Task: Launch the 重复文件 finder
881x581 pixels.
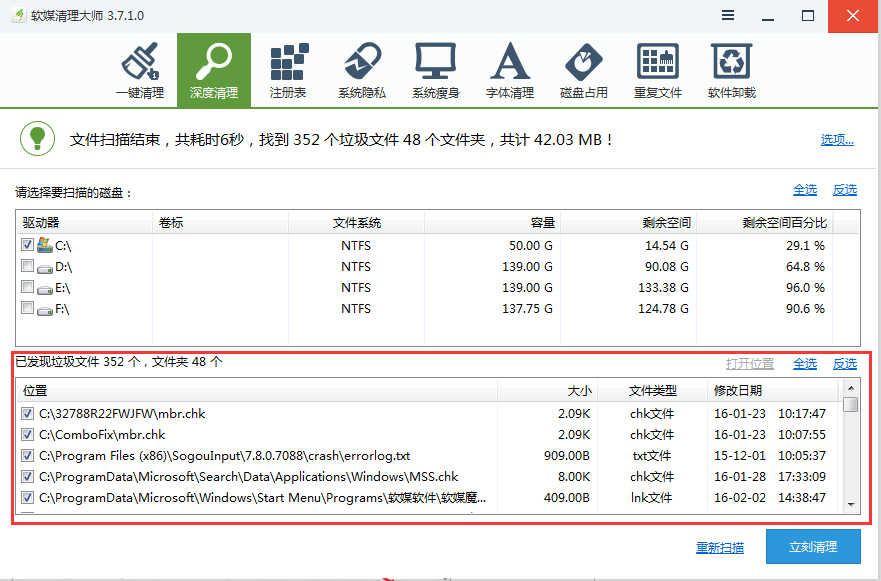Action: (657, 68)
